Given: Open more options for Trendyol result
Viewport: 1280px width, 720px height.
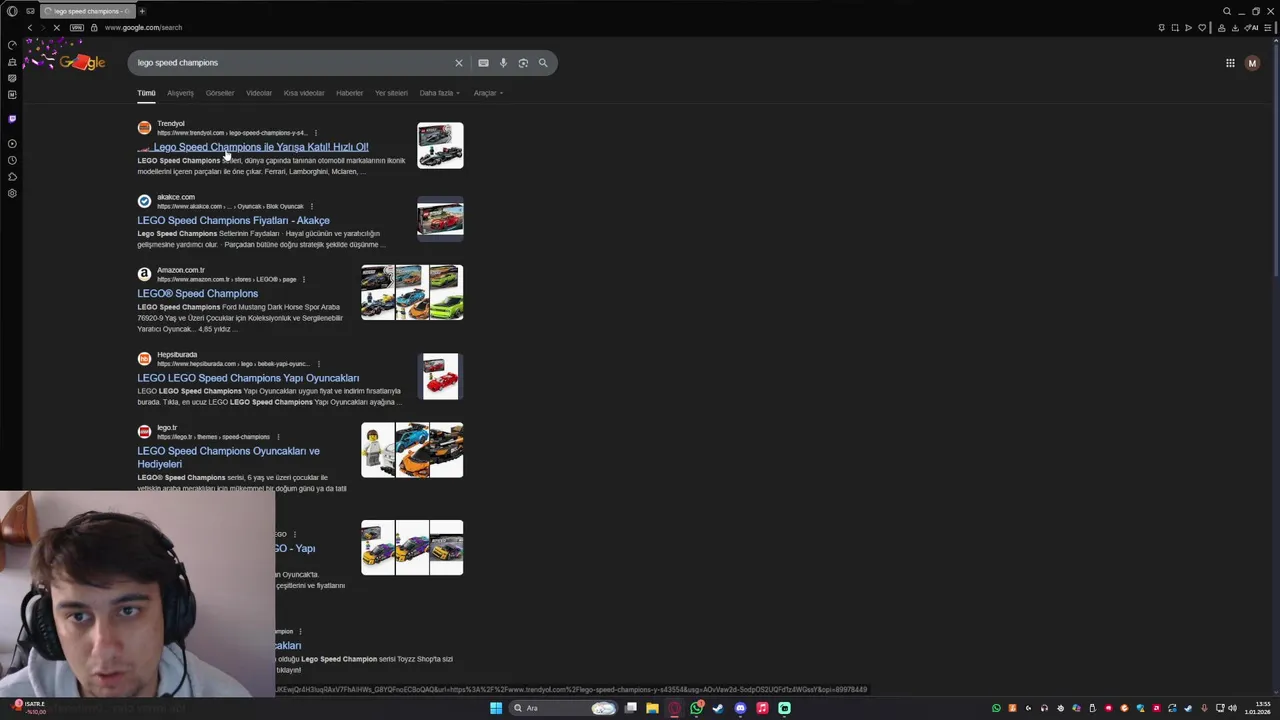Looking at the screenshot, I should (316, 133).
